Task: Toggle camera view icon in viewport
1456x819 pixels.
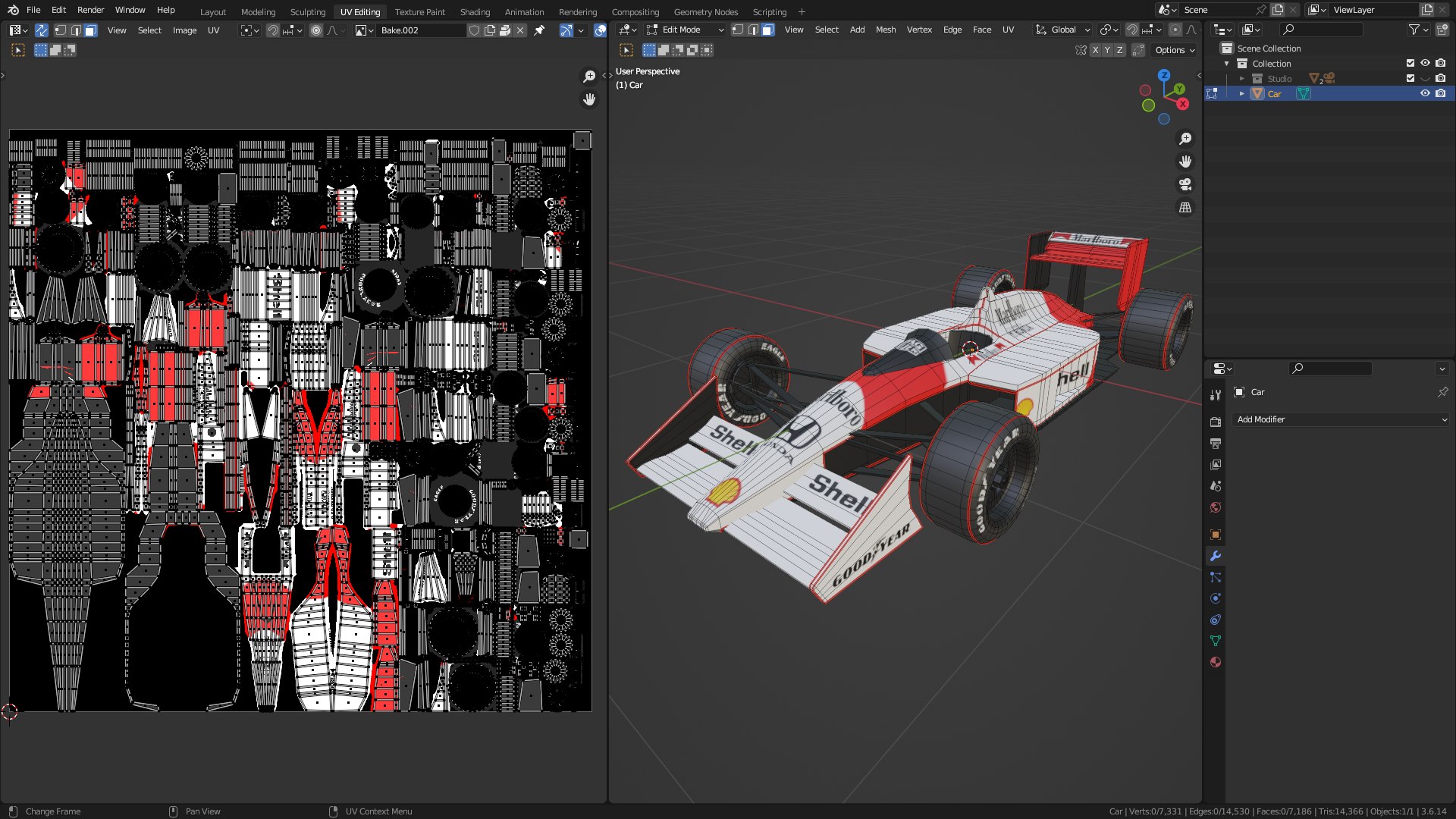Action: [x=1185, y=184]
